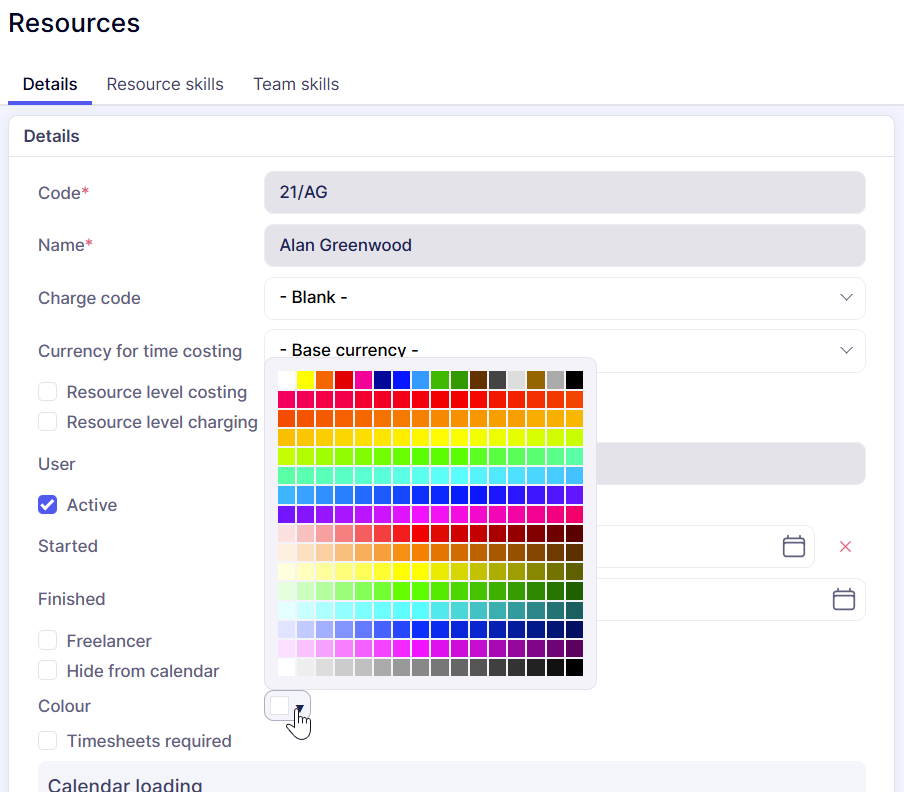Pick the yellow swatch in palette top row
Viewport: 904px width, 792px height.
(306, 380)
